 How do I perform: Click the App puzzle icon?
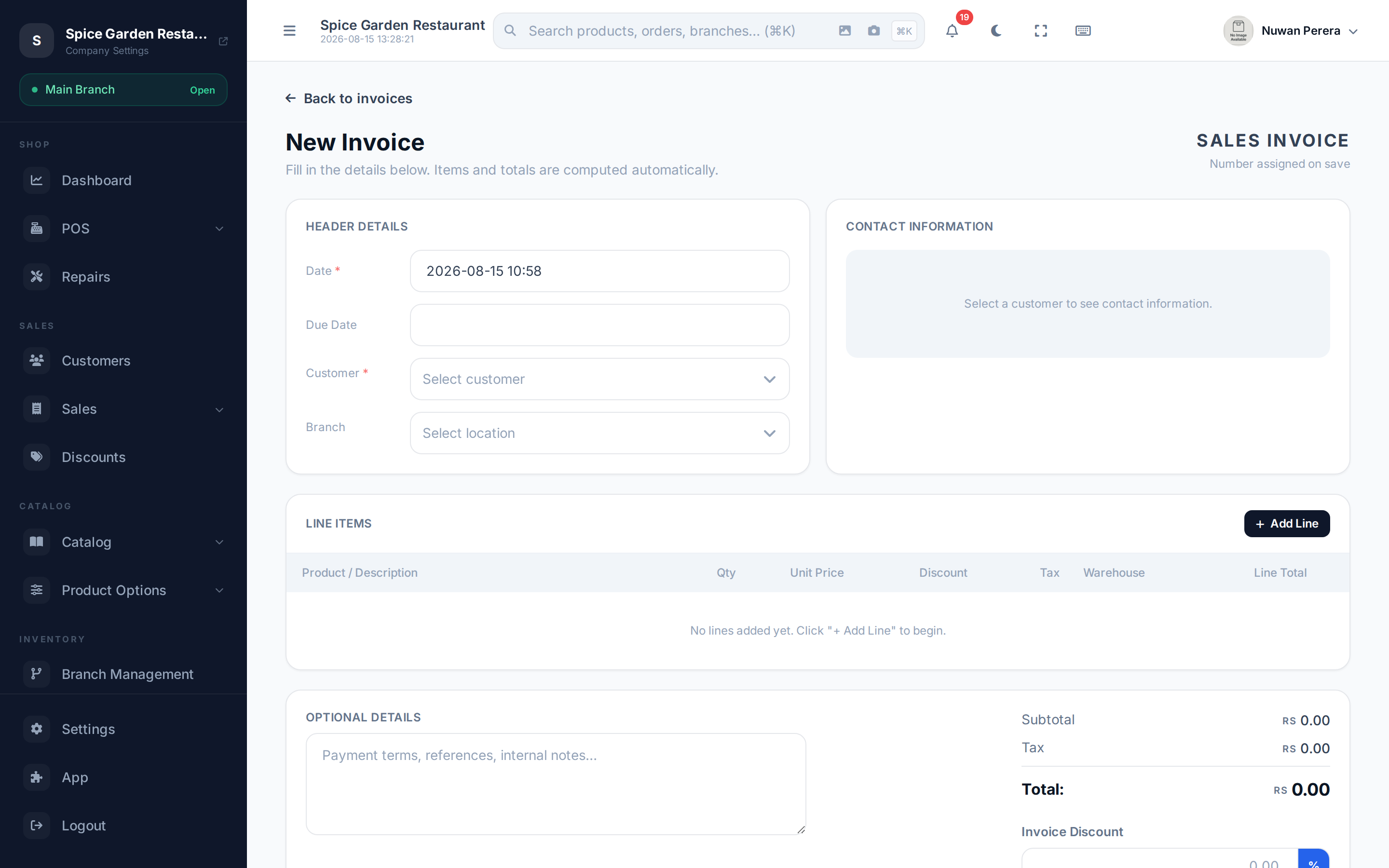point(37,777)
